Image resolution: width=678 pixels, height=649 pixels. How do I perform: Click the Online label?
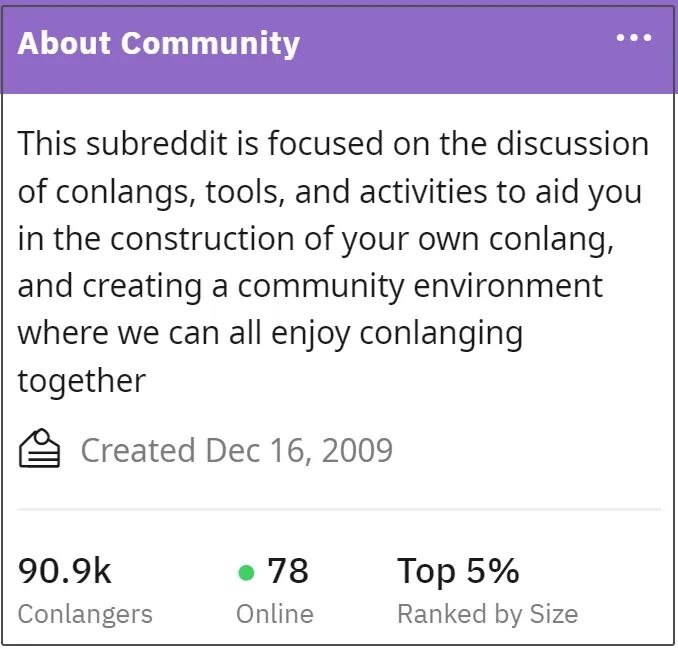275,614
